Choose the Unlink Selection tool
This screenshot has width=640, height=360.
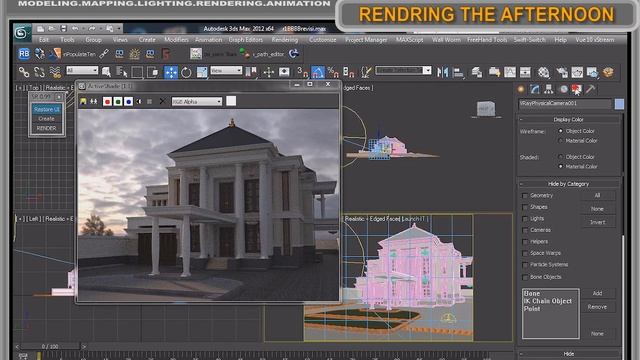(x=39, y=72)
